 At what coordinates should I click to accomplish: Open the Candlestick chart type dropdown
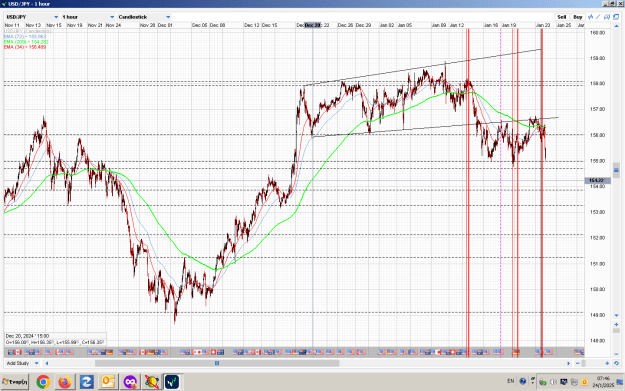click(144, 17)
